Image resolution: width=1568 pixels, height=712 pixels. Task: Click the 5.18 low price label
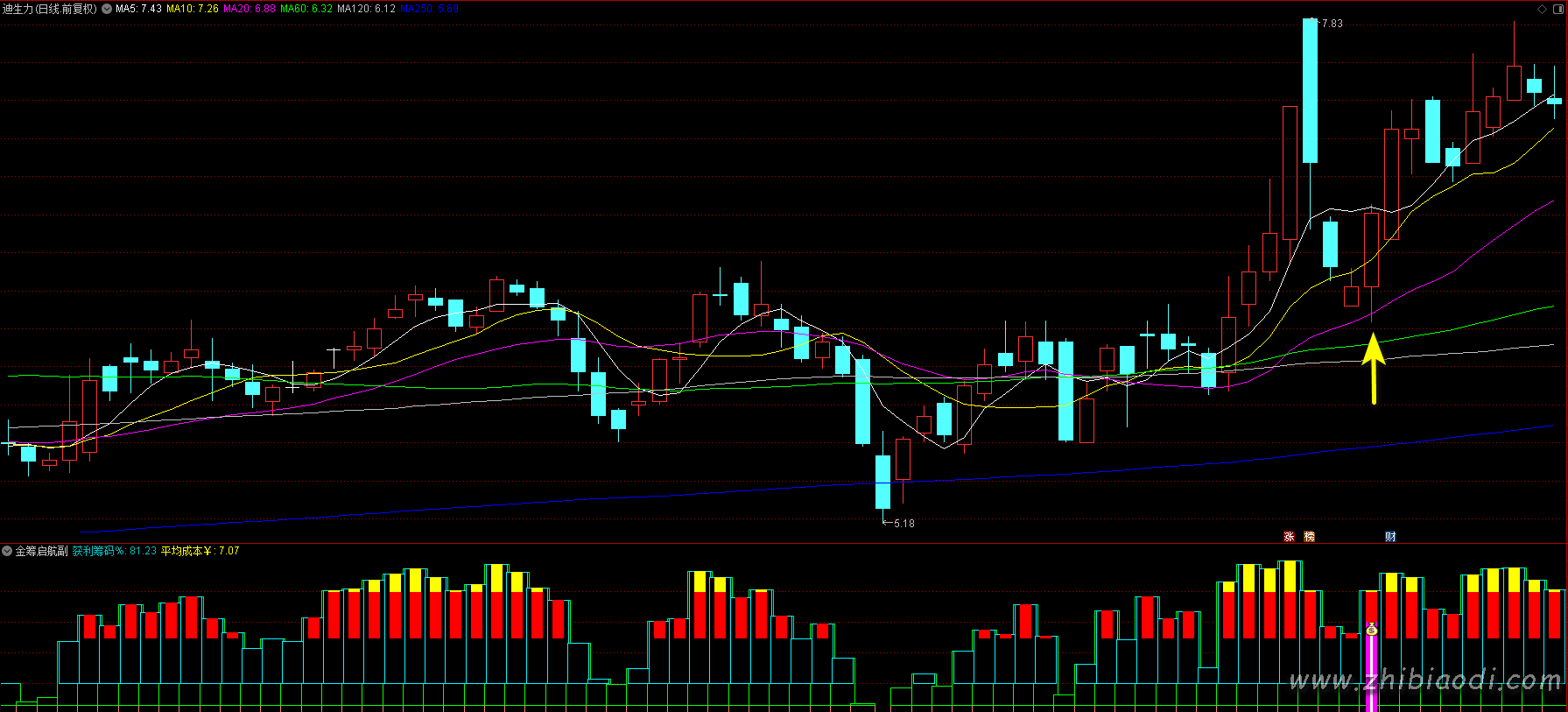904,524
